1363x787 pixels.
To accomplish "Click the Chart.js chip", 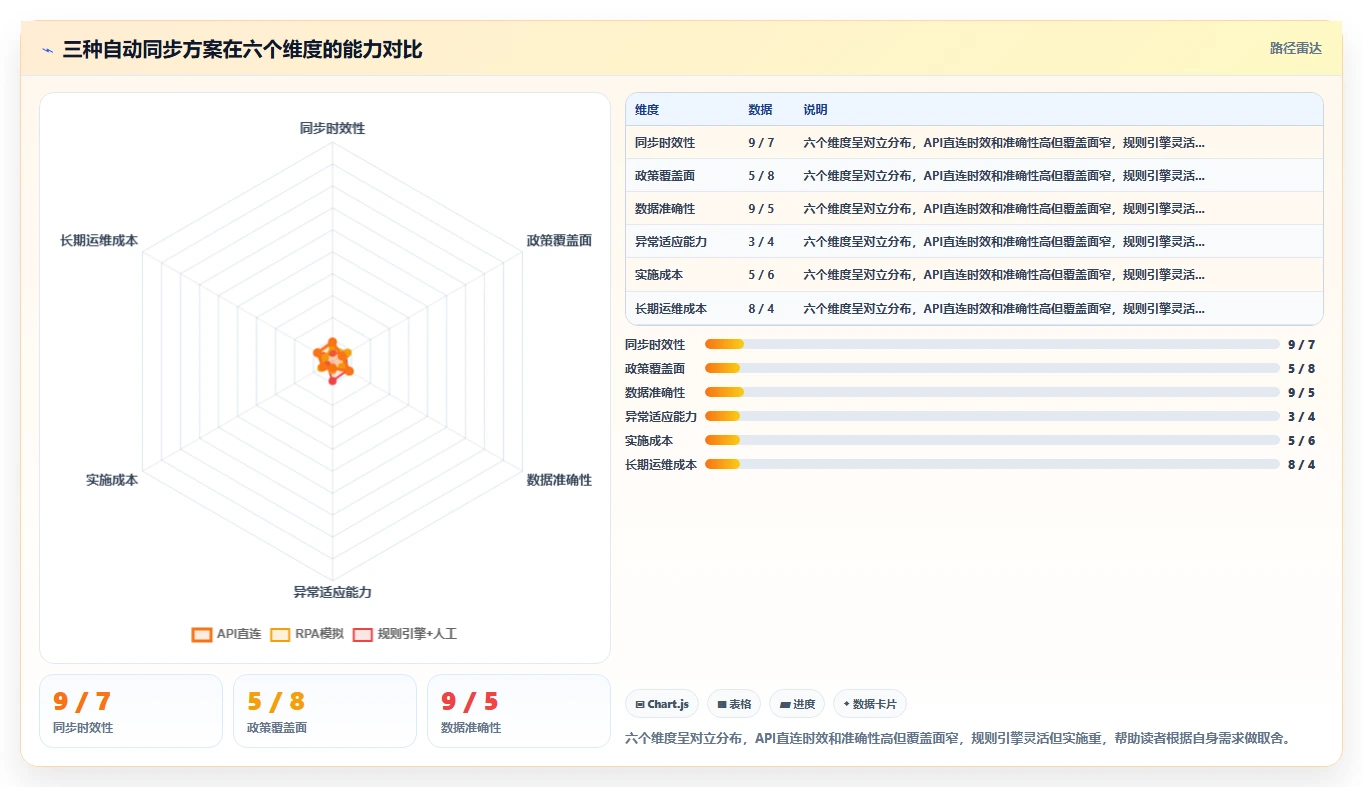I will [x=662, y=704].
